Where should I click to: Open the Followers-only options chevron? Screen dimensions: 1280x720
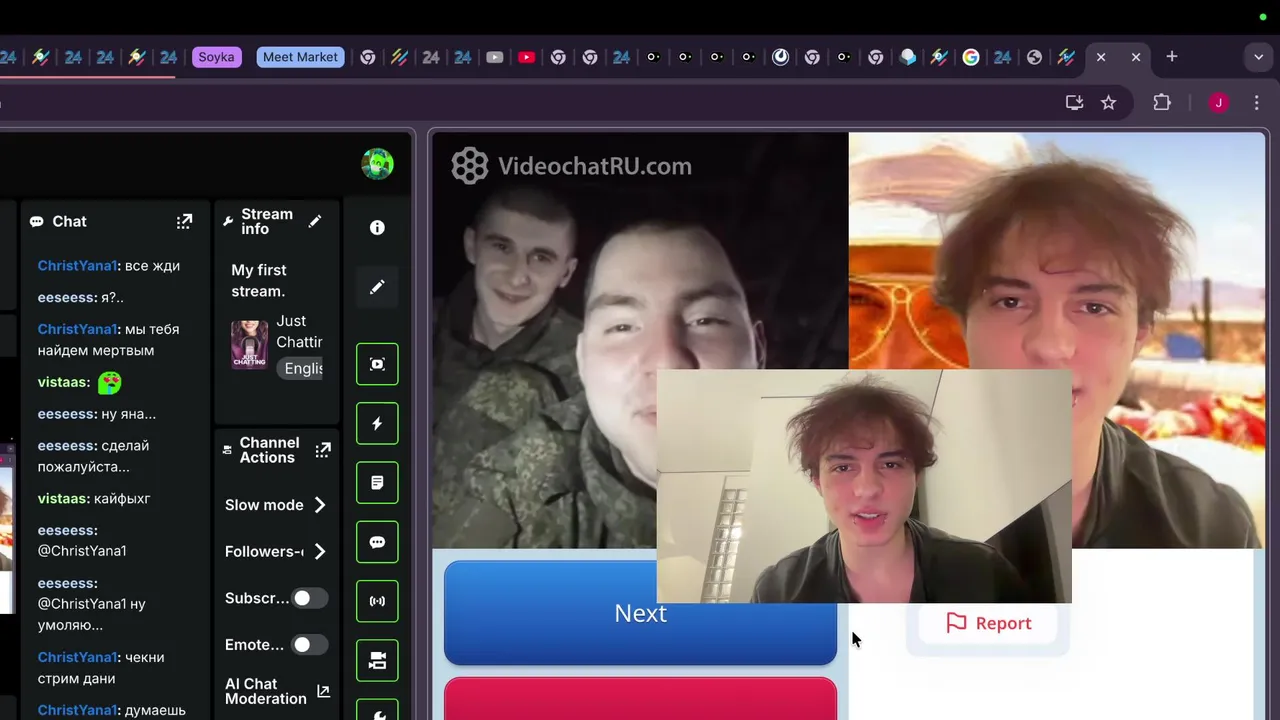pos(320,551)
